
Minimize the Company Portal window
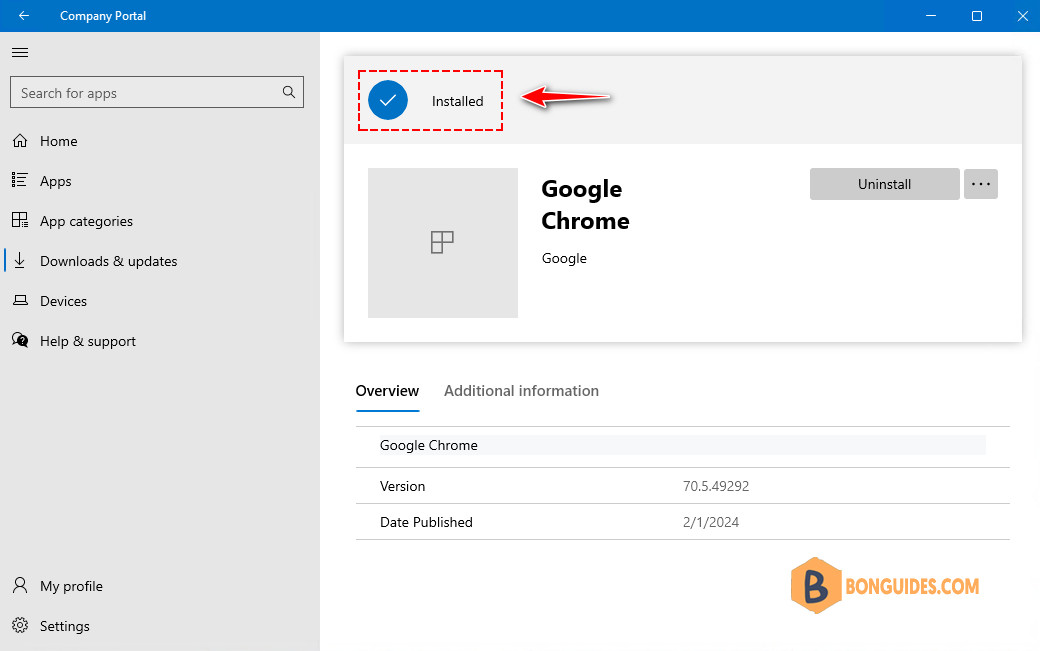click(931, 15)
